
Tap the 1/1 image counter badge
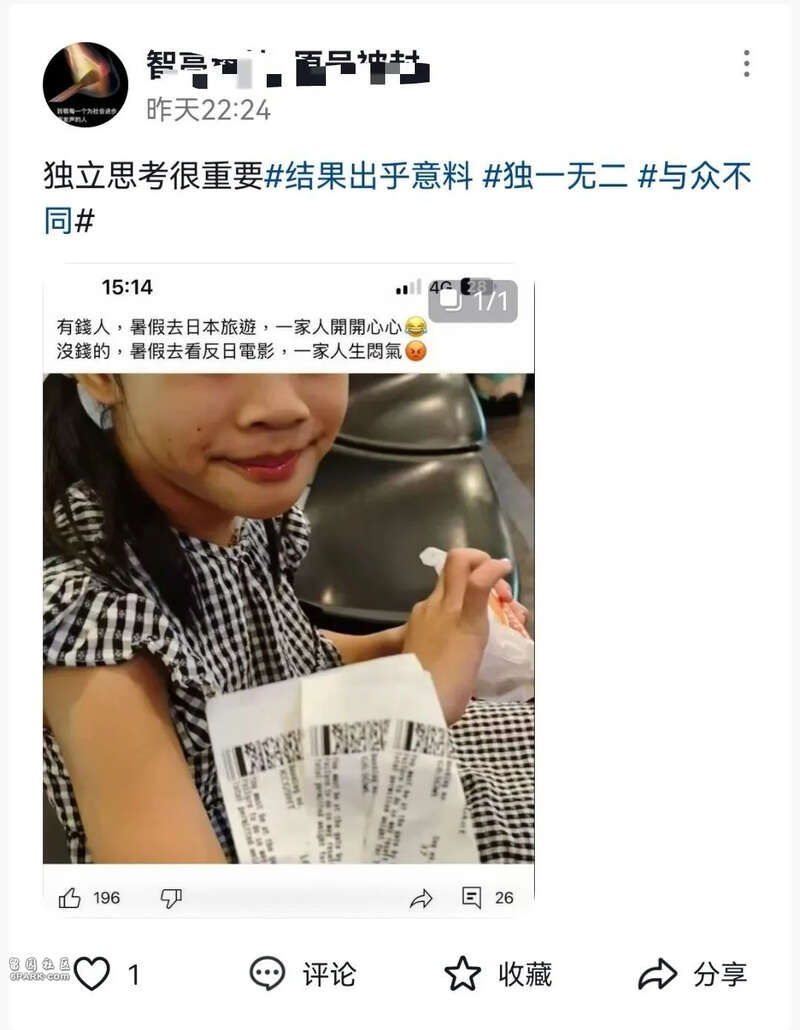tap(473, 301)
